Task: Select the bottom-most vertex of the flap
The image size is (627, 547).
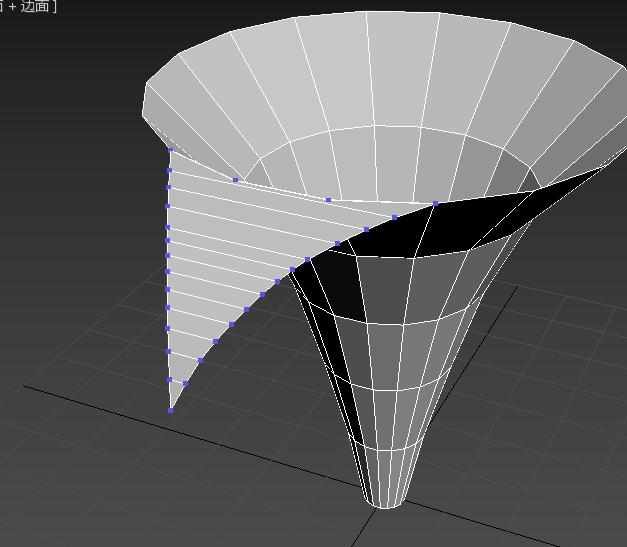Action: pos(171,410)
